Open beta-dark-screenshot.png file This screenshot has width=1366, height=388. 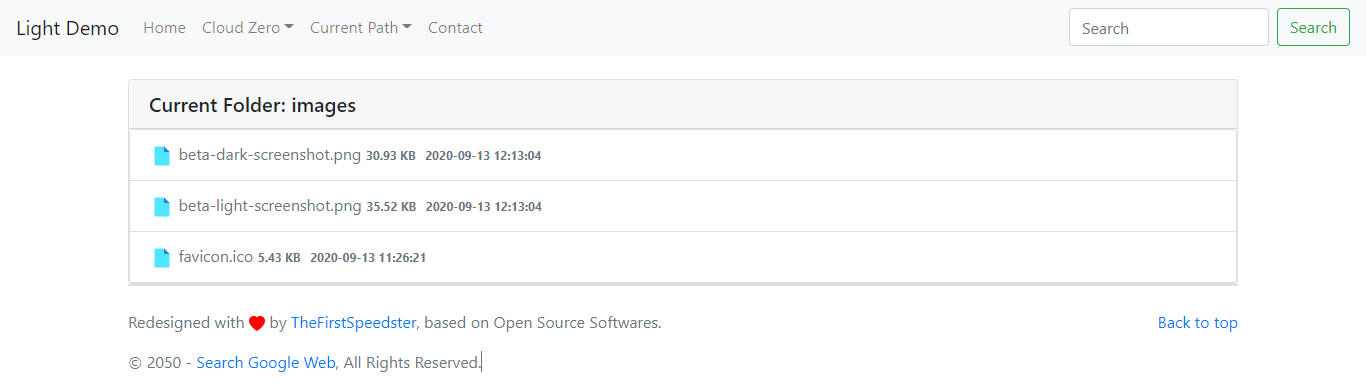pos(270,155)
